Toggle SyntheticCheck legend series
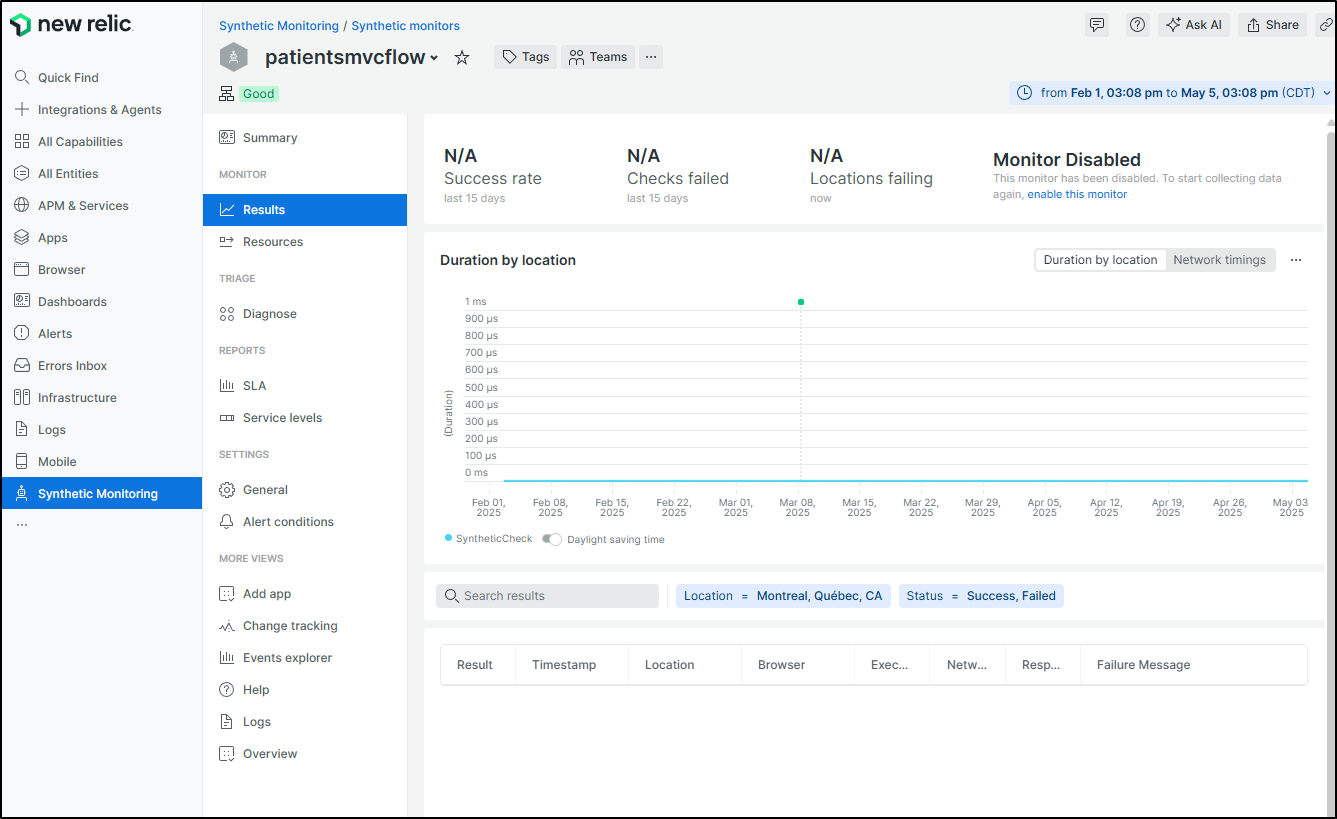The image size is (1337, 819). pos(489,538)
